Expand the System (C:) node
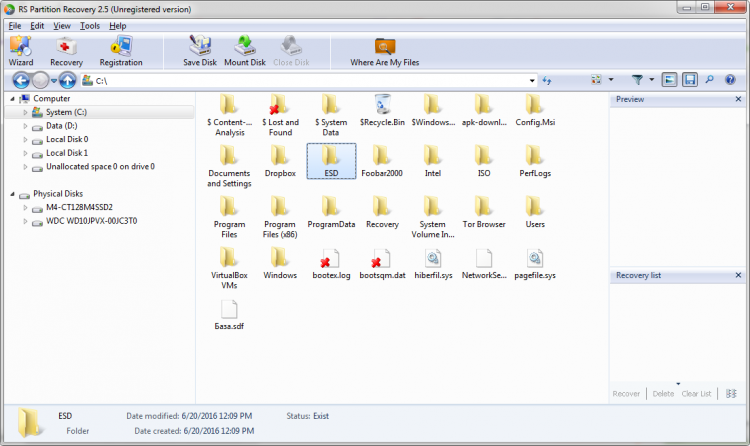Image resolution: width=750 pixels, height=446 pixels. click(25, 112)
